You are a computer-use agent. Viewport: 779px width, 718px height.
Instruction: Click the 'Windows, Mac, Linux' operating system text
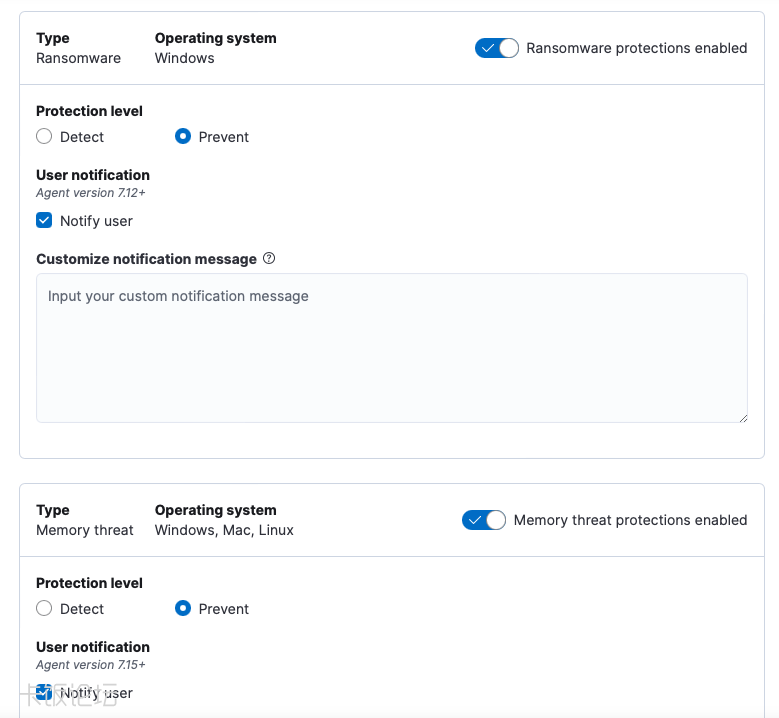point(224,530)
